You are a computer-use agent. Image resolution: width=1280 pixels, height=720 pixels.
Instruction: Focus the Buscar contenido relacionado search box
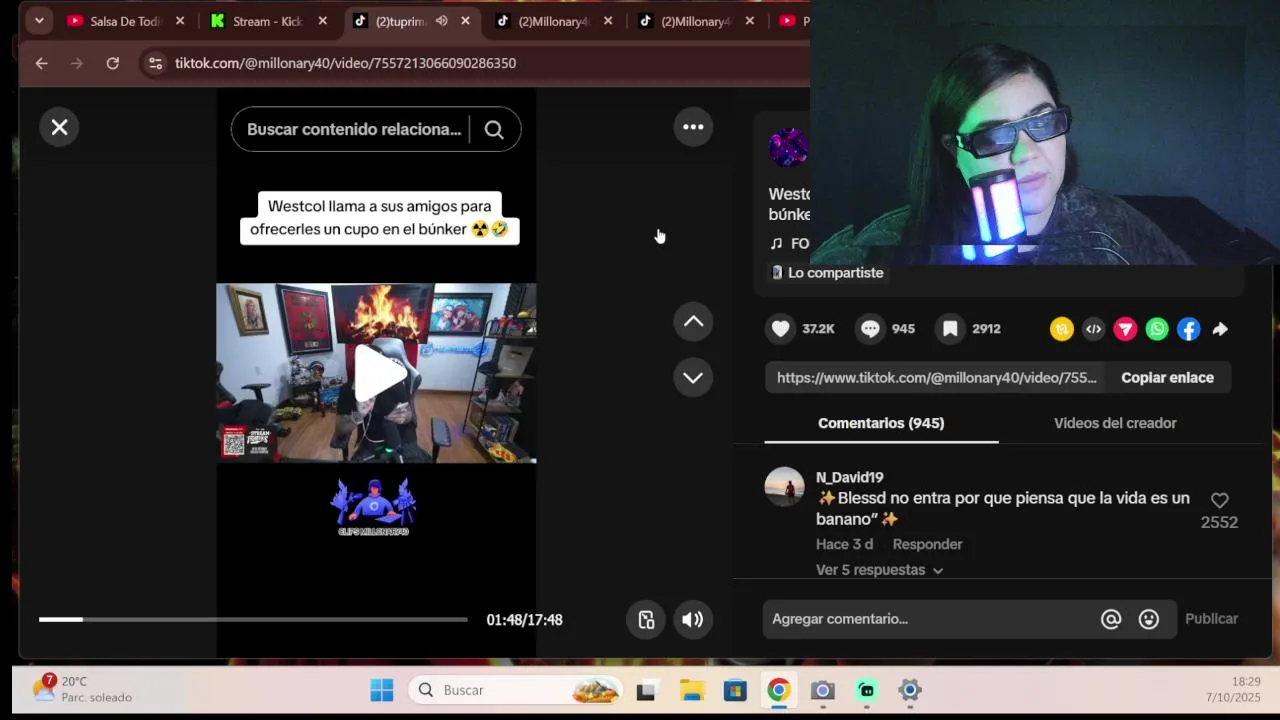[x=354, y=129]
